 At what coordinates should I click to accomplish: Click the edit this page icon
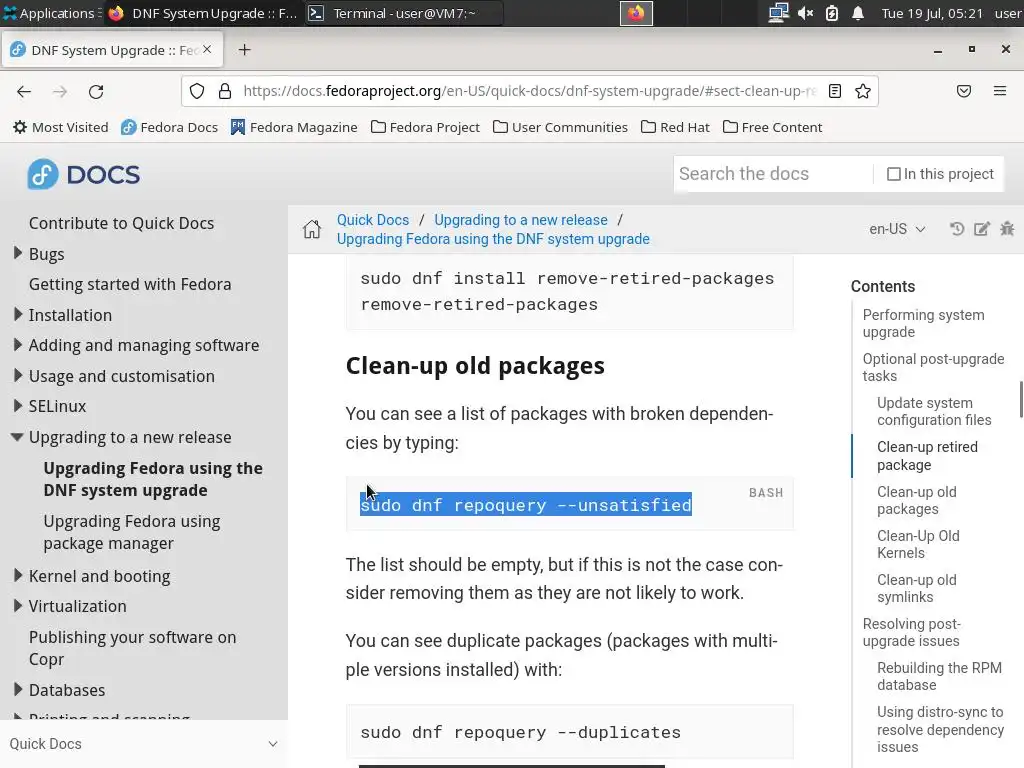[x=982, y=229]
